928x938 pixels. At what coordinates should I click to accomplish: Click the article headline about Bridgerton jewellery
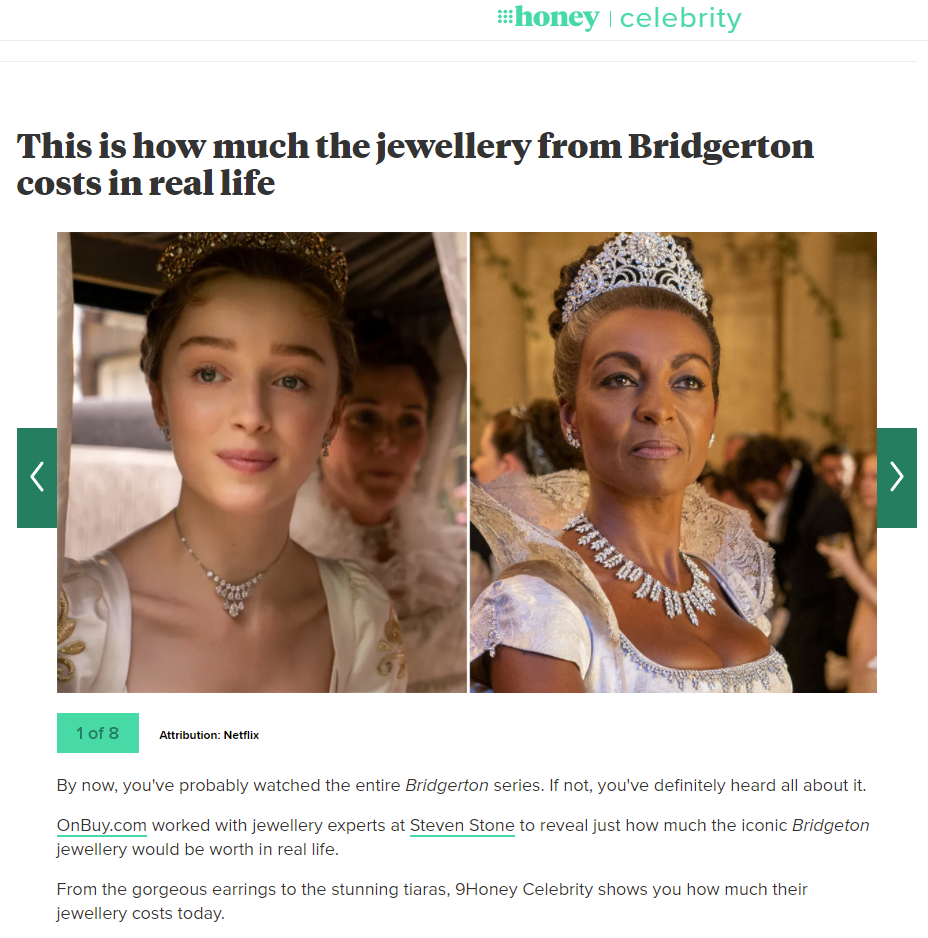[x=415, y=164]
